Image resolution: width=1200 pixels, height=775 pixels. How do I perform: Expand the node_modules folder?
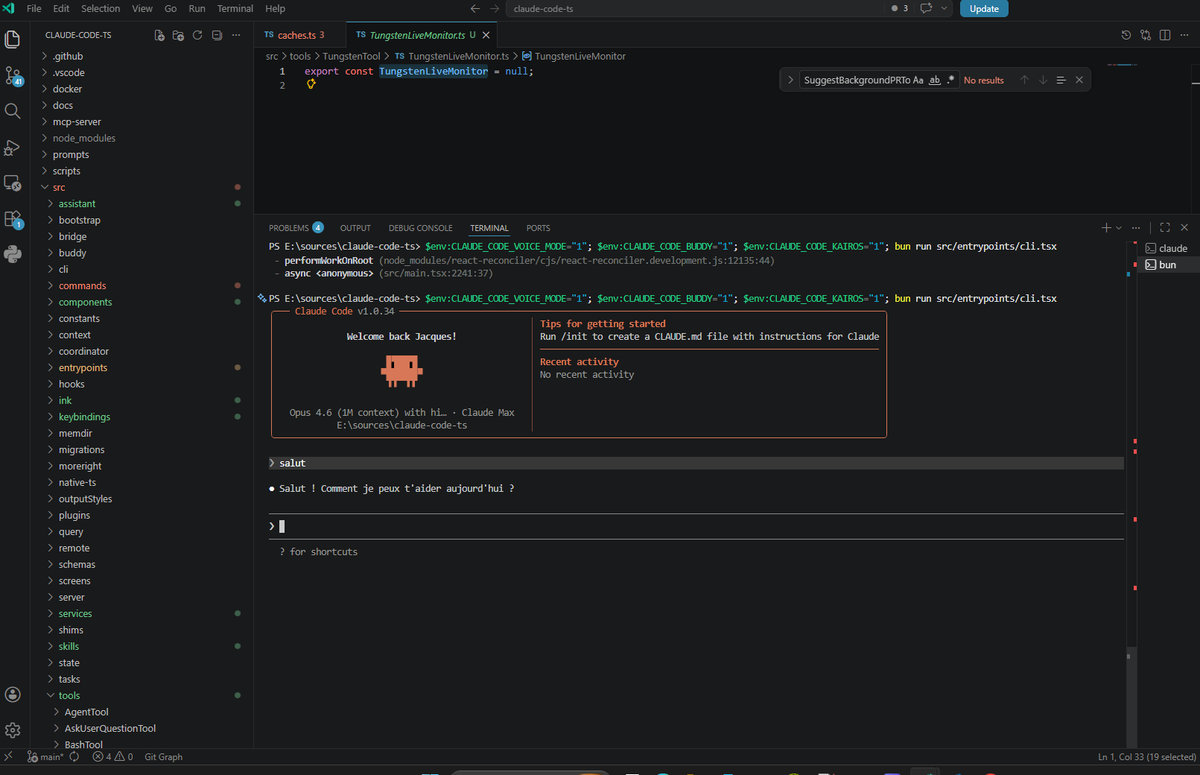[x=84, y=138]
